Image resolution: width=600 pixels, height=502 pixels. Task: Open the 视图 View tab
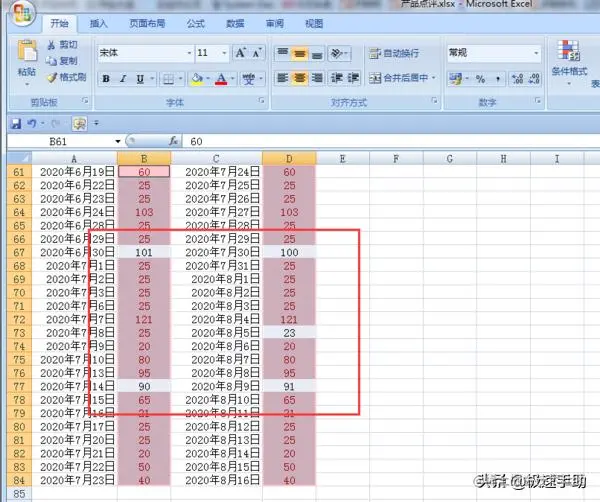314,23
